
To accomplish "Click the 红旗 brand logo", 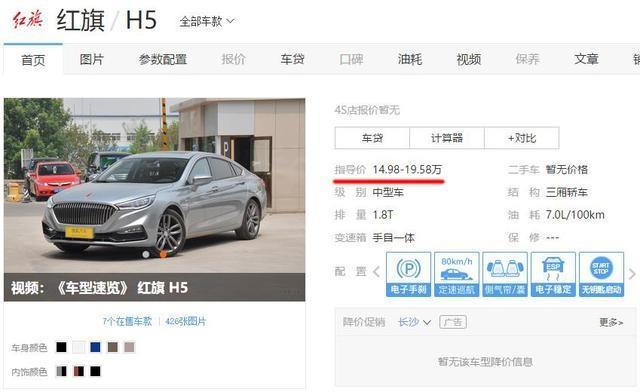I will tap(28, 20).
